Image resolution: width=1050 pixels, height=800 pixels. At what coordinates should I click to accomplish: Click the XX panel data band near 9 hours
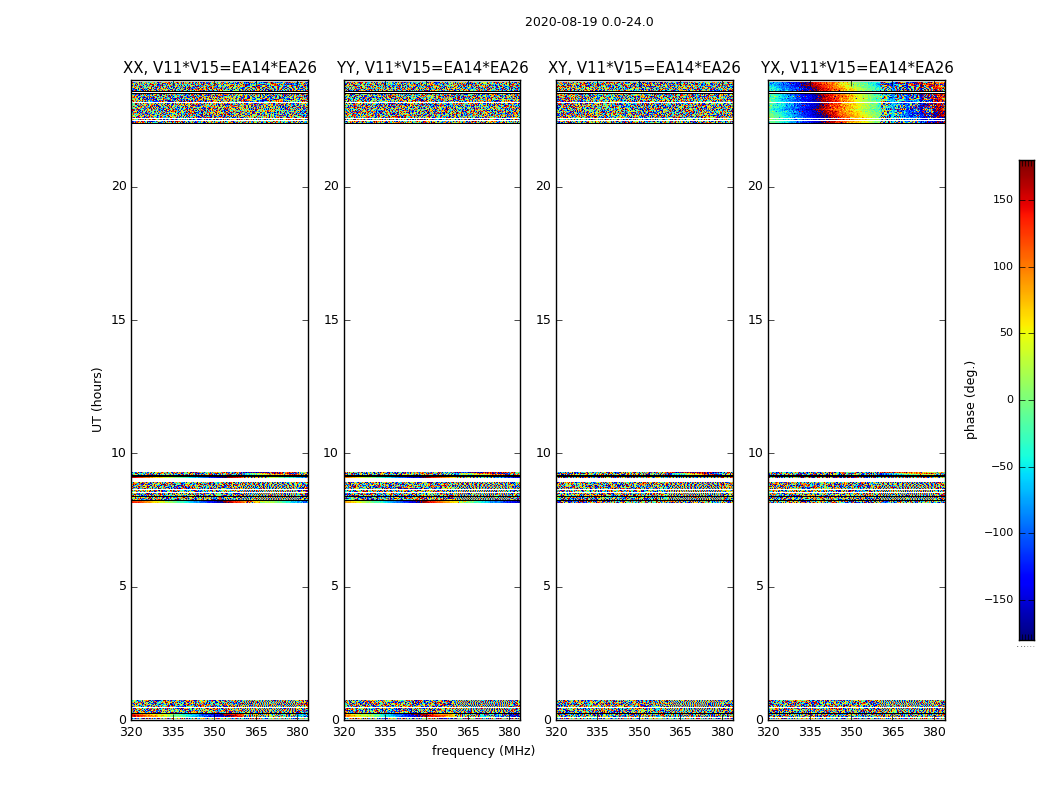[220, 487]
